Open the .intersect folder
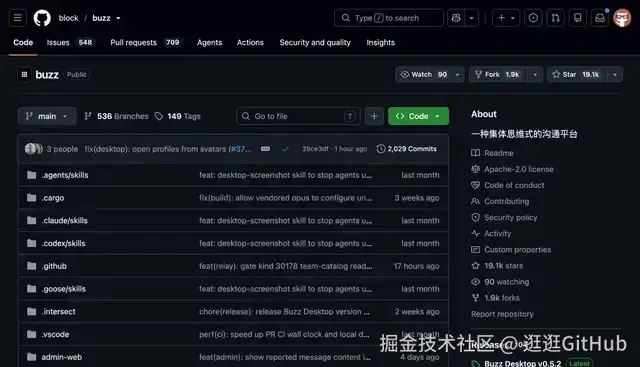Screen dimensions: 640x367 point(58,312)
